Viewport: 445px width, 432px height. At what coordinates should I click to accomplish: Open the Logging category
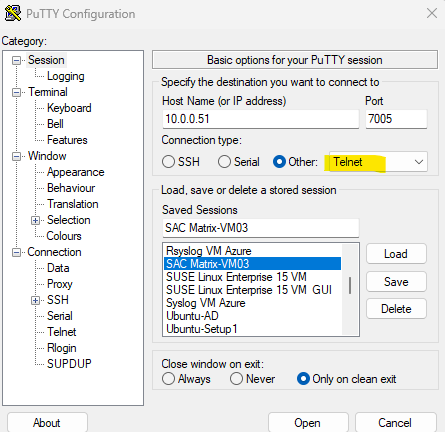tap(66, 76)
